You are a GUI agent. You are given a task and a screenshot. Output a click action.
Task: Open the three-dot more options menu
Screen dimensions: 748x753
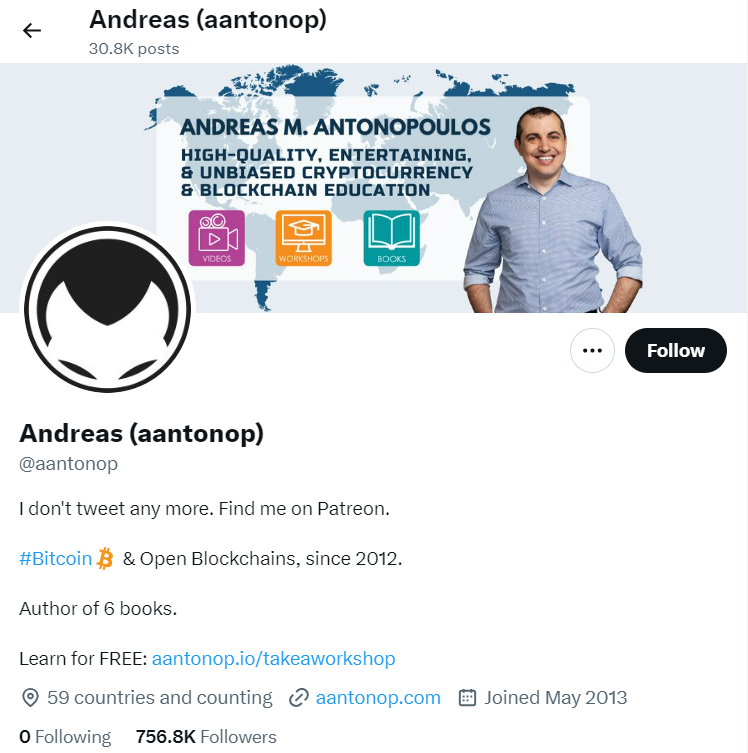coord(592,351)
